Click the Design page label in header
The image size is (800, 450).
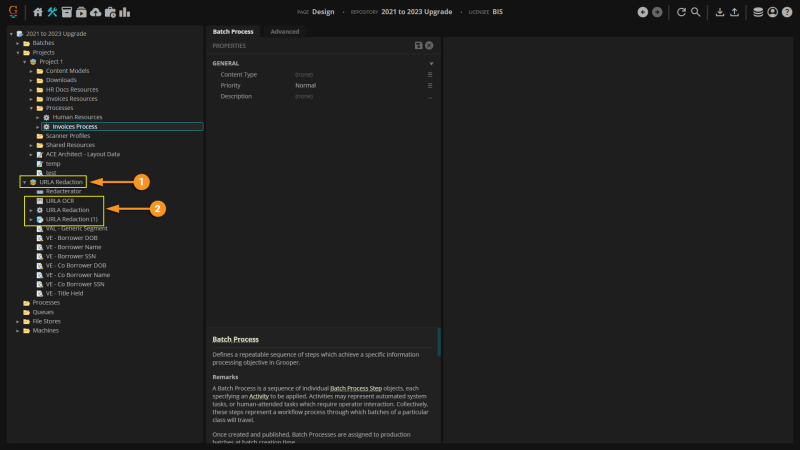click(x=323, y=12)
